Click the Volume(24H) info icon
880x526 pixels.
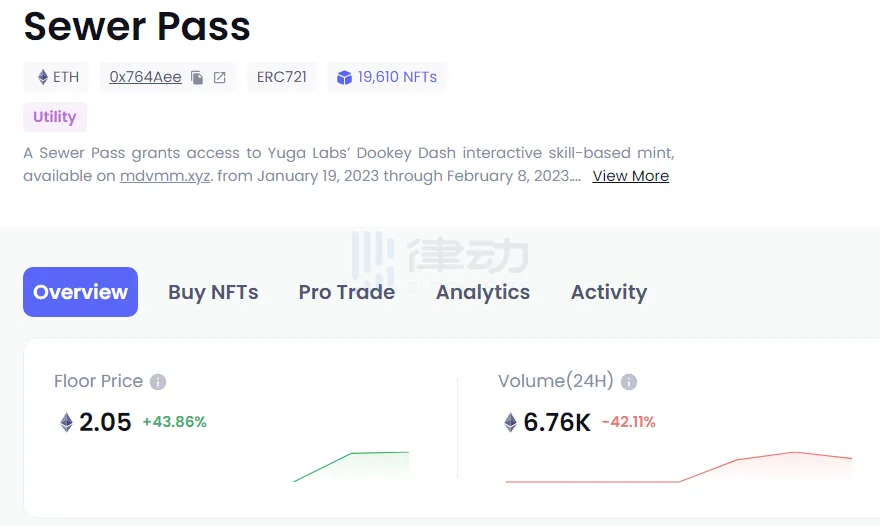(x=629, y=382)
